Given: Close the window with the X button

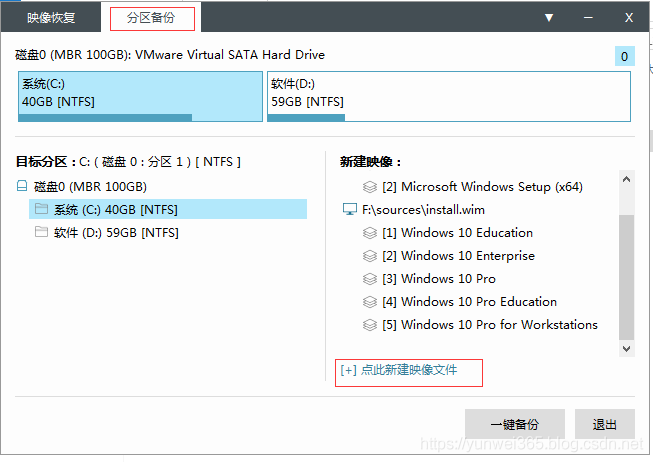Looking at the screenshot, I should 628,17.
